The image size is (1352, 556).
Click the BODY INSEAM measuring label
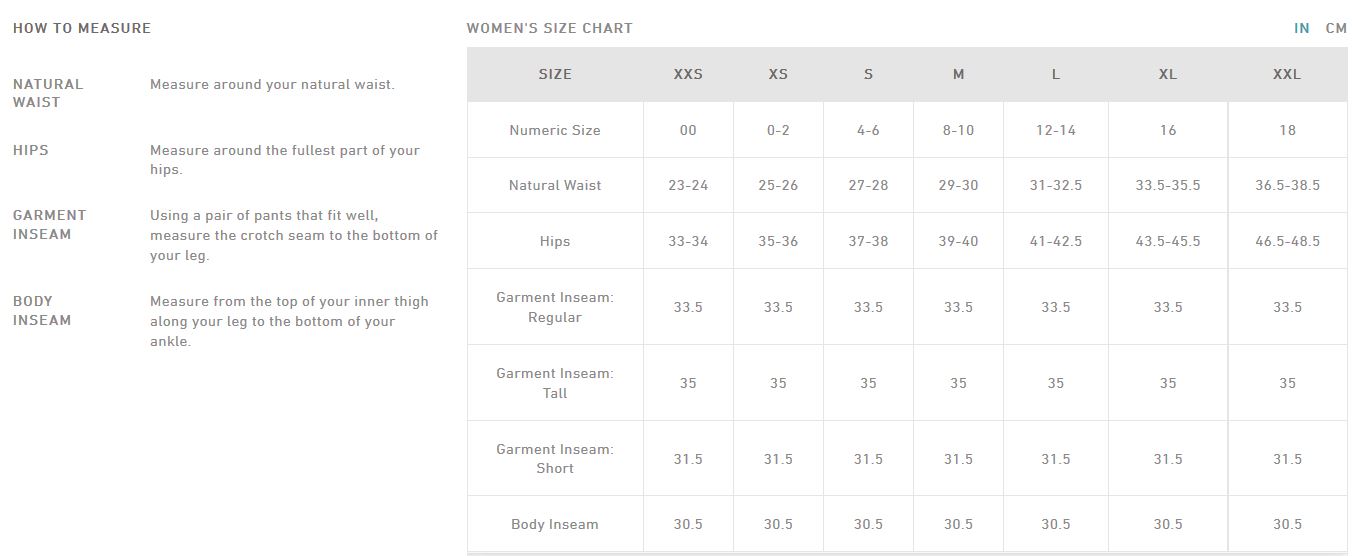click(x=42, y=311)
